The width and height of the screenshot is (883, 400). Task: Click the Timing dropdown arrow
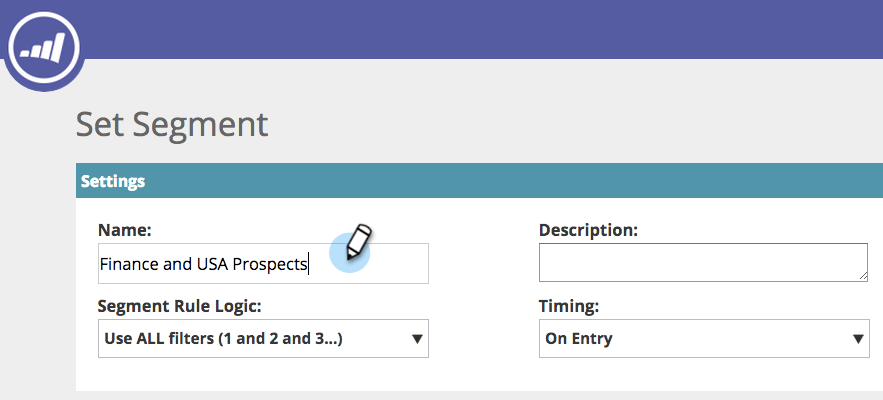pos(858,339)
